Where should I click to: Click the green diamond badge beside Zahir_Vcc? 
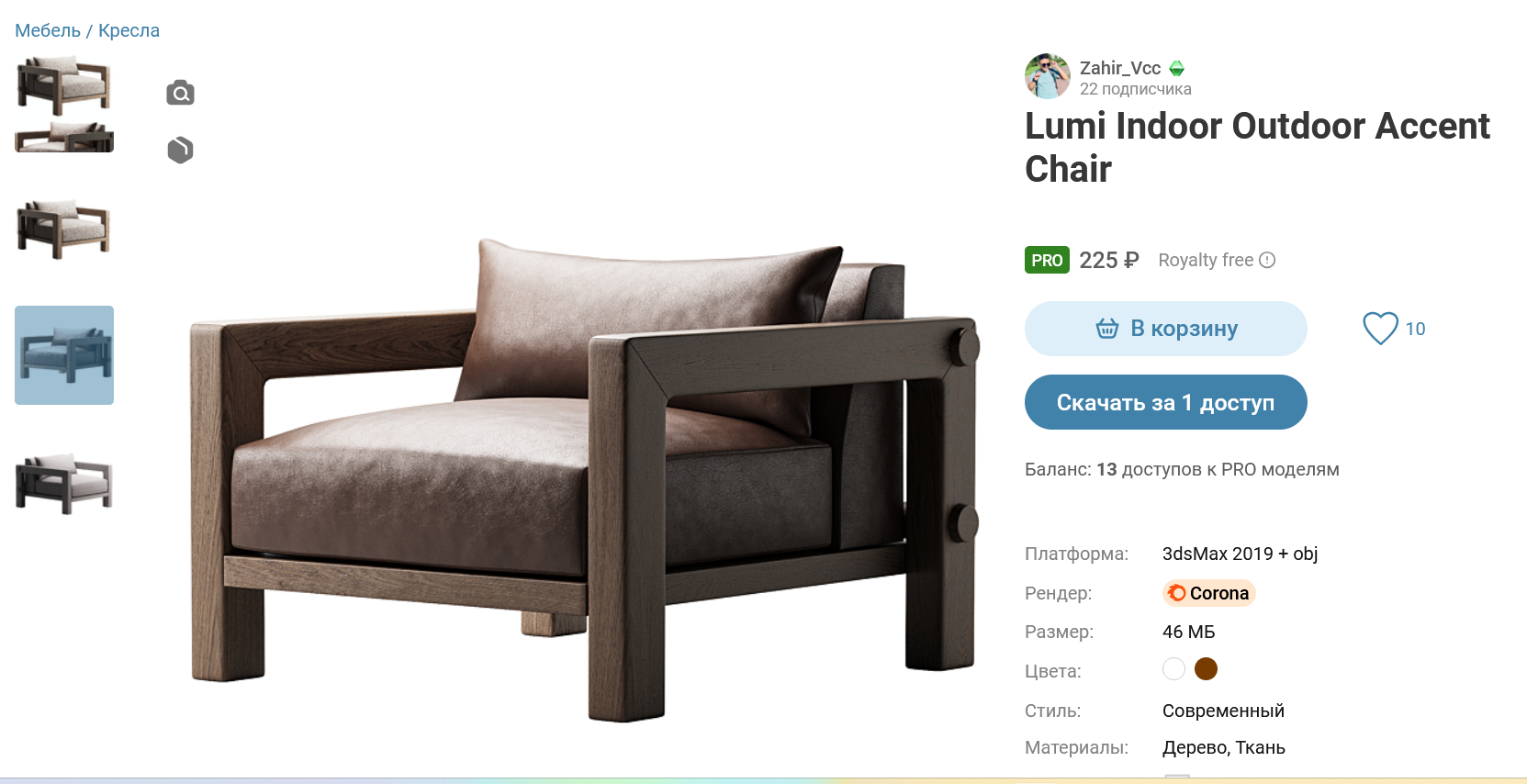click(x=1177, y=69)
